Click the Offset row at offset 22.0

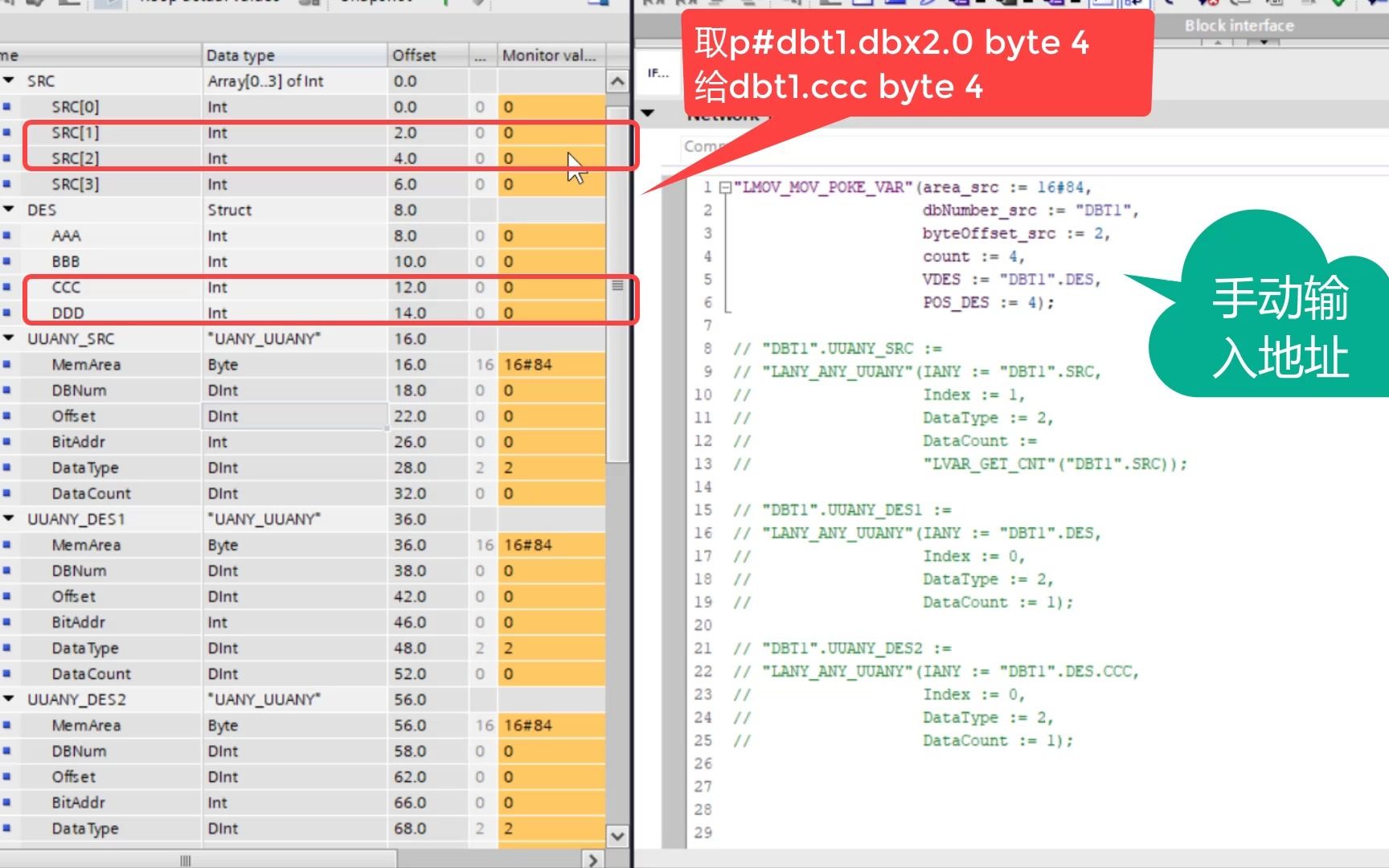[302, 416]
